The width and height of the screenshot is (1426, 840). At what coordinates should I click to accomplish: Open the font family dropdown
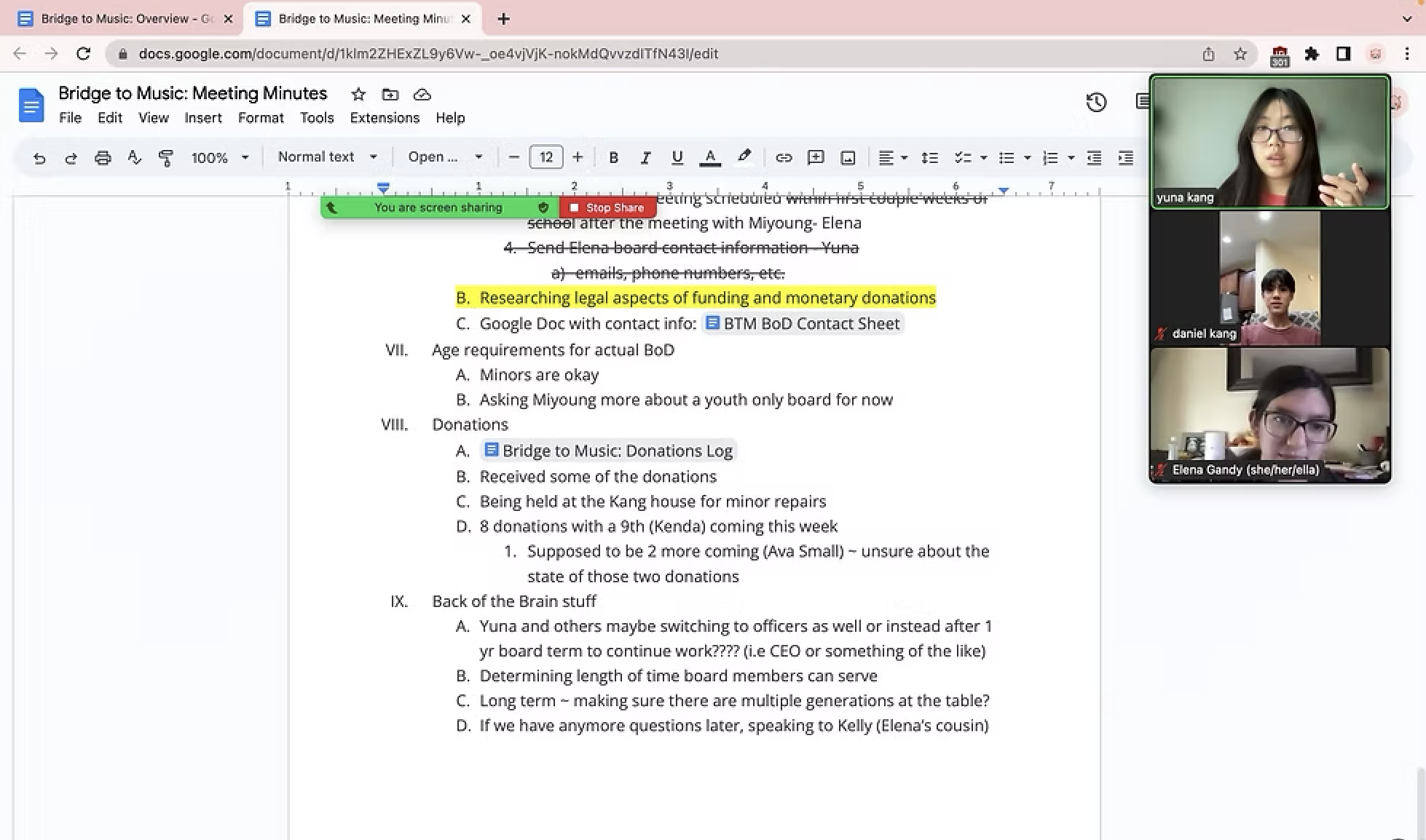tap(444, 157)
